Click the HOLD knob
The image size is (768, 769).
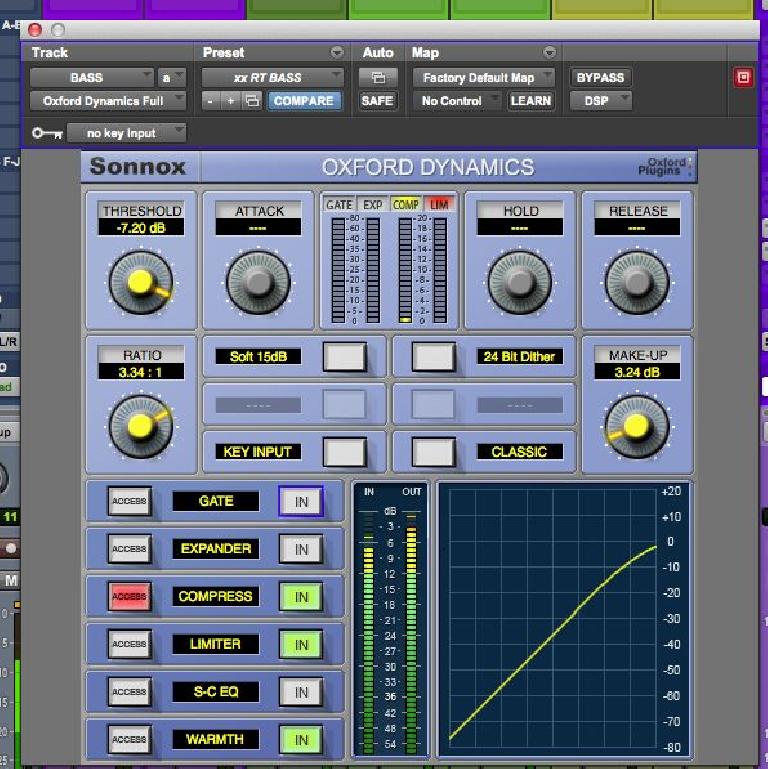(520, 282)
